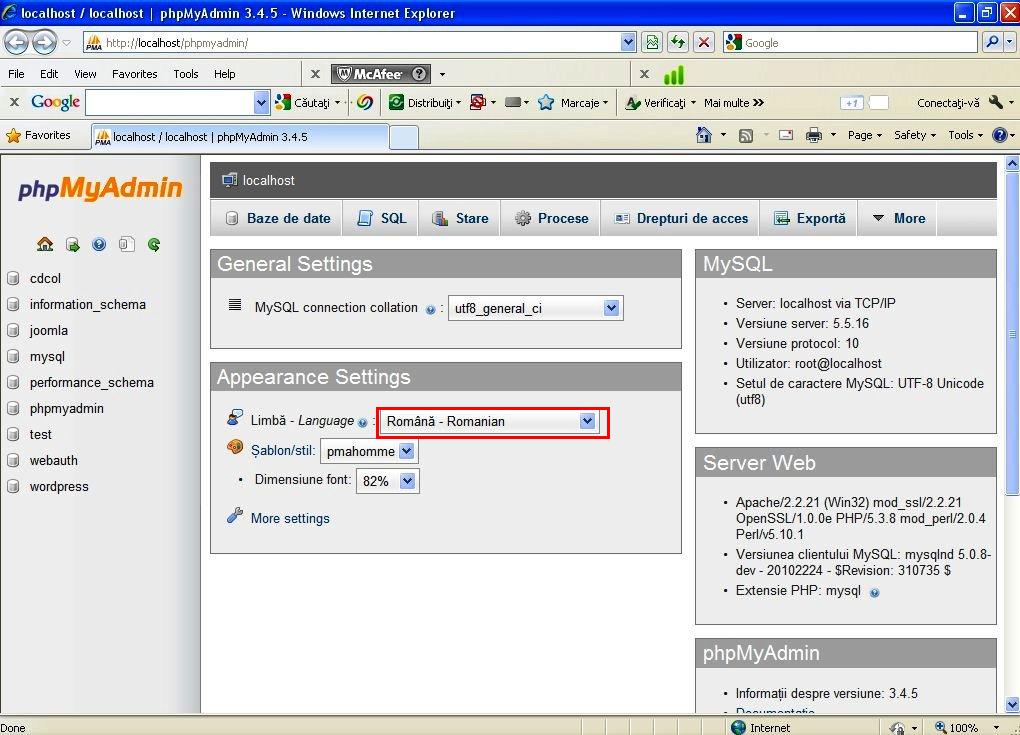Click the Read mail icon in command bar
The height and width of the screenshot is (735, 1020).
tap(786, 135)
